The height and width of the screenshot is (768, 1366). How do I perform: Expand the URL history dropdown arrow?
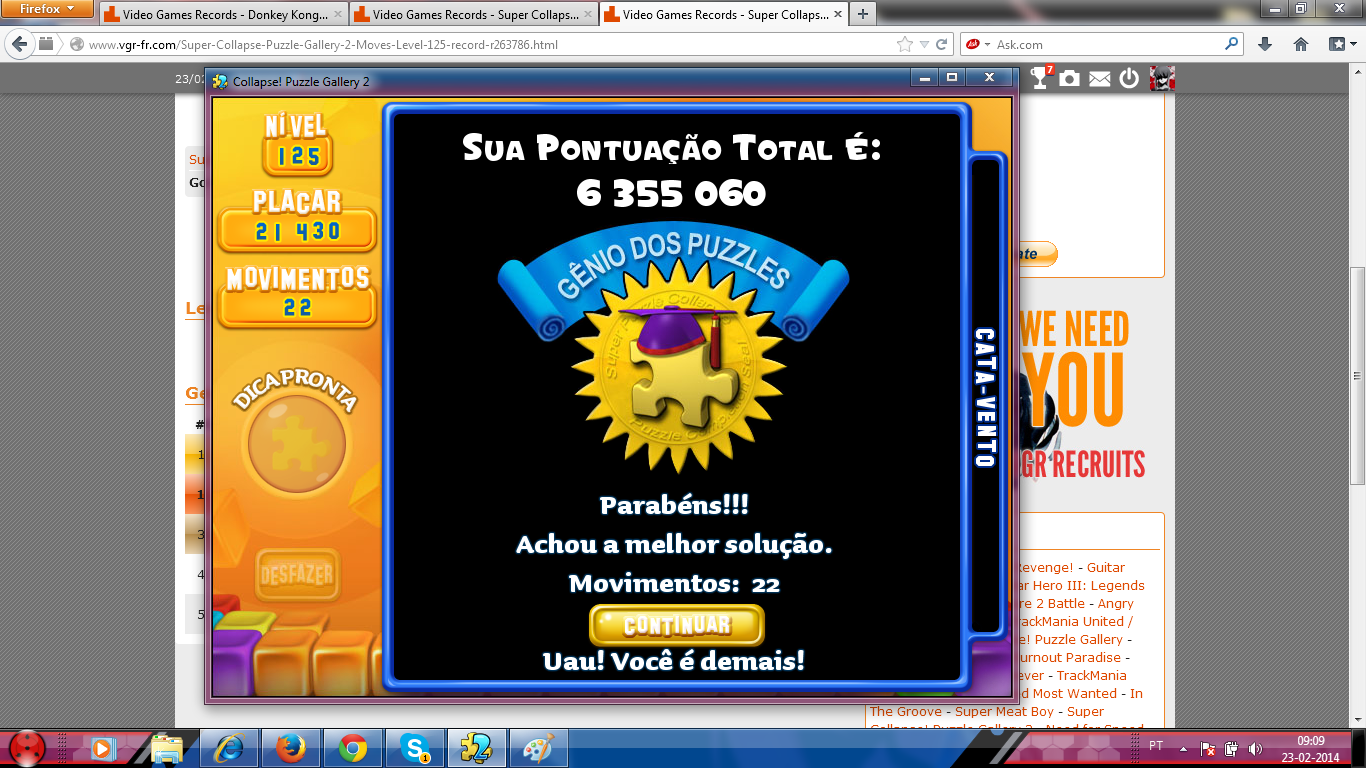(x=925, y=44)
